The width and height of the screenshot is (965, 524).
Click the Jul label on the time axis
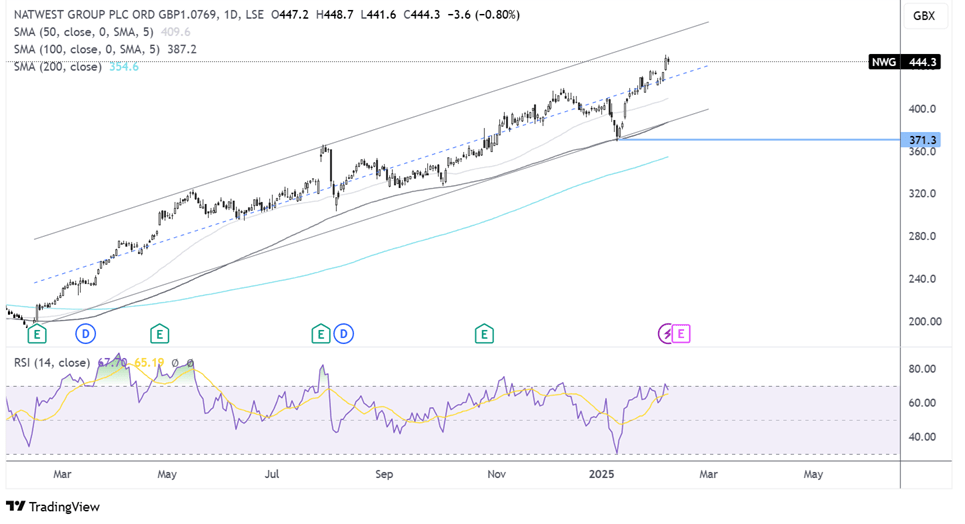tap(271, 474)
